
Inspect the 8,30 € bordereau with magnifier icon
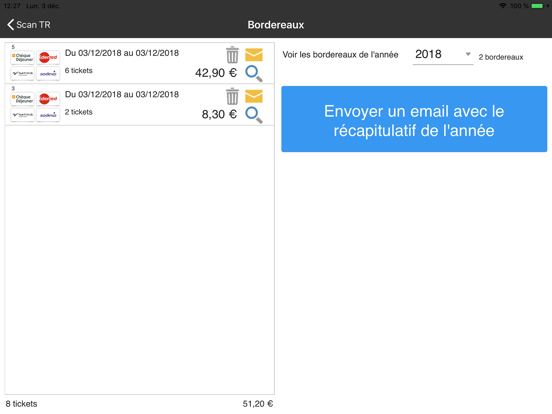pyautogui.click(x=254, y=115)
